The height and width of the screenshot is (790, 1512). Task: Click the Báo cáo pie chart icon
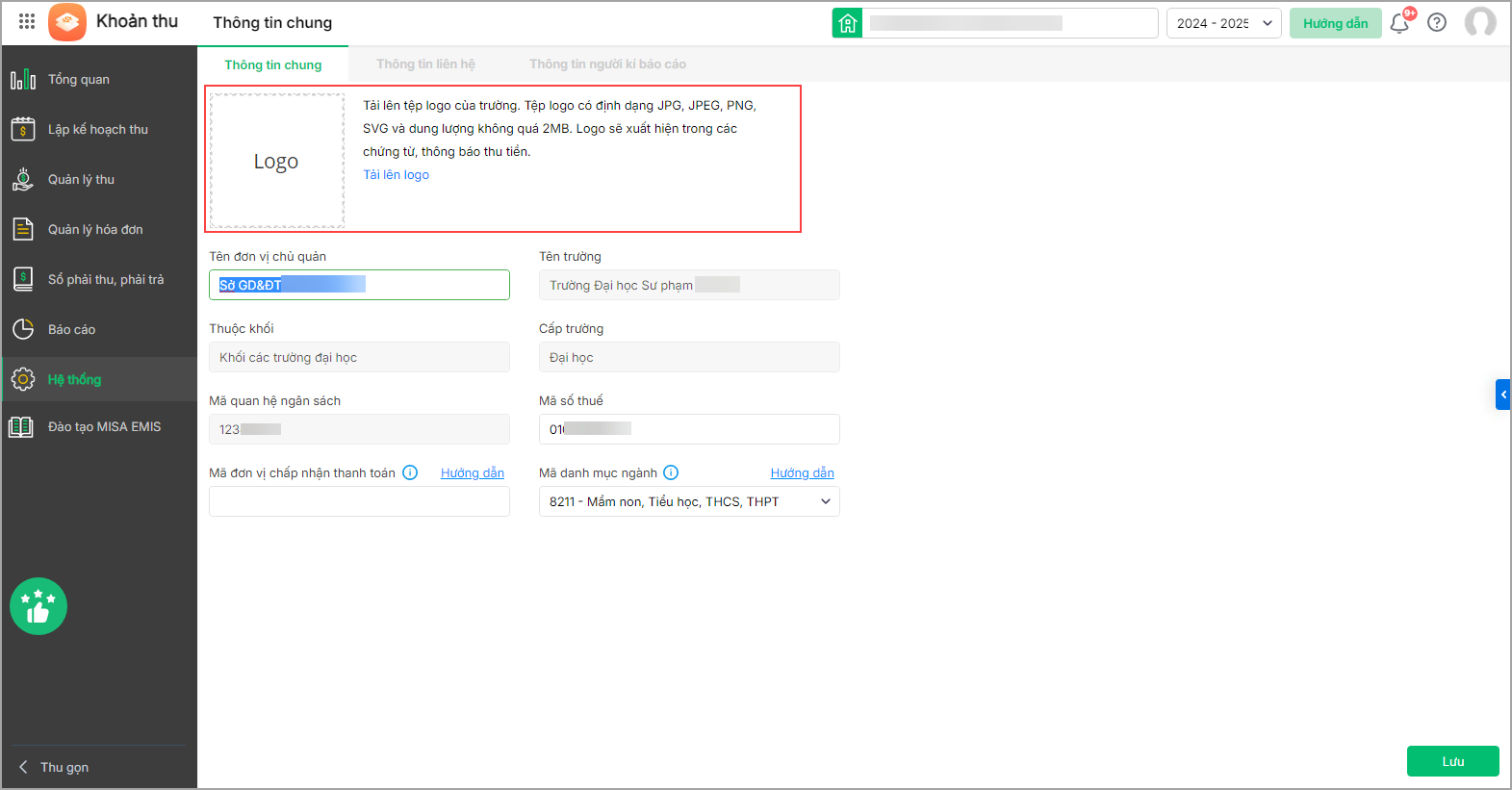tap(23, 329)
